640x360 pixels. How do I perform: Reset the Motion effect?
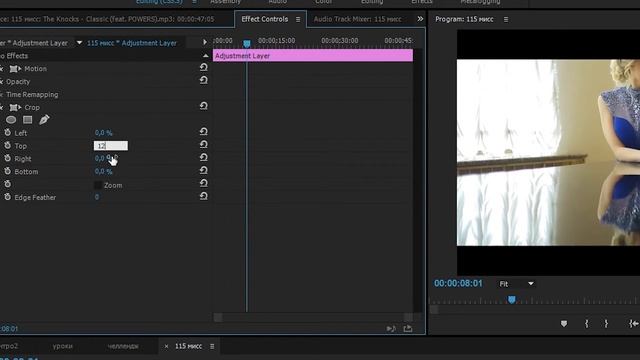(x=203, y=67)
